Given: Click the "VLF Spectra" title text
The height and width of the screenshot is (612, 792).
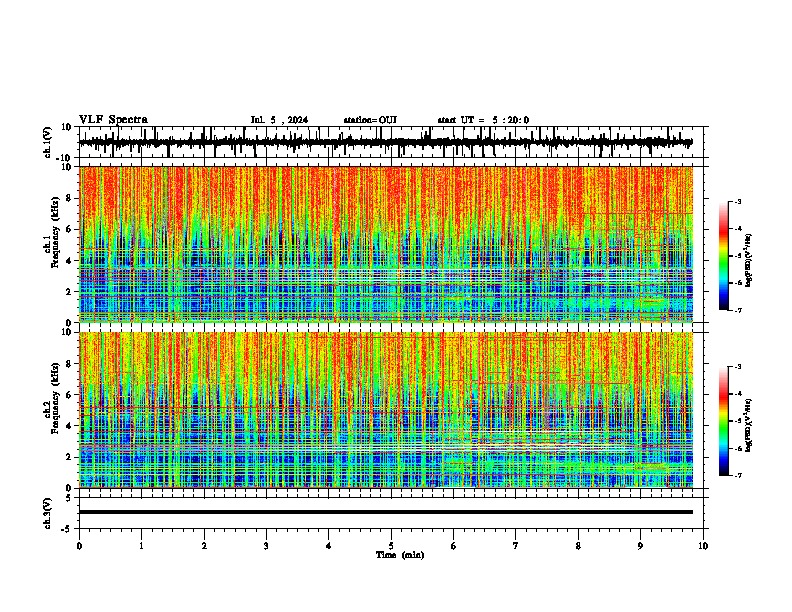Looking at the screenshot, I should click(x=113, y=120).
